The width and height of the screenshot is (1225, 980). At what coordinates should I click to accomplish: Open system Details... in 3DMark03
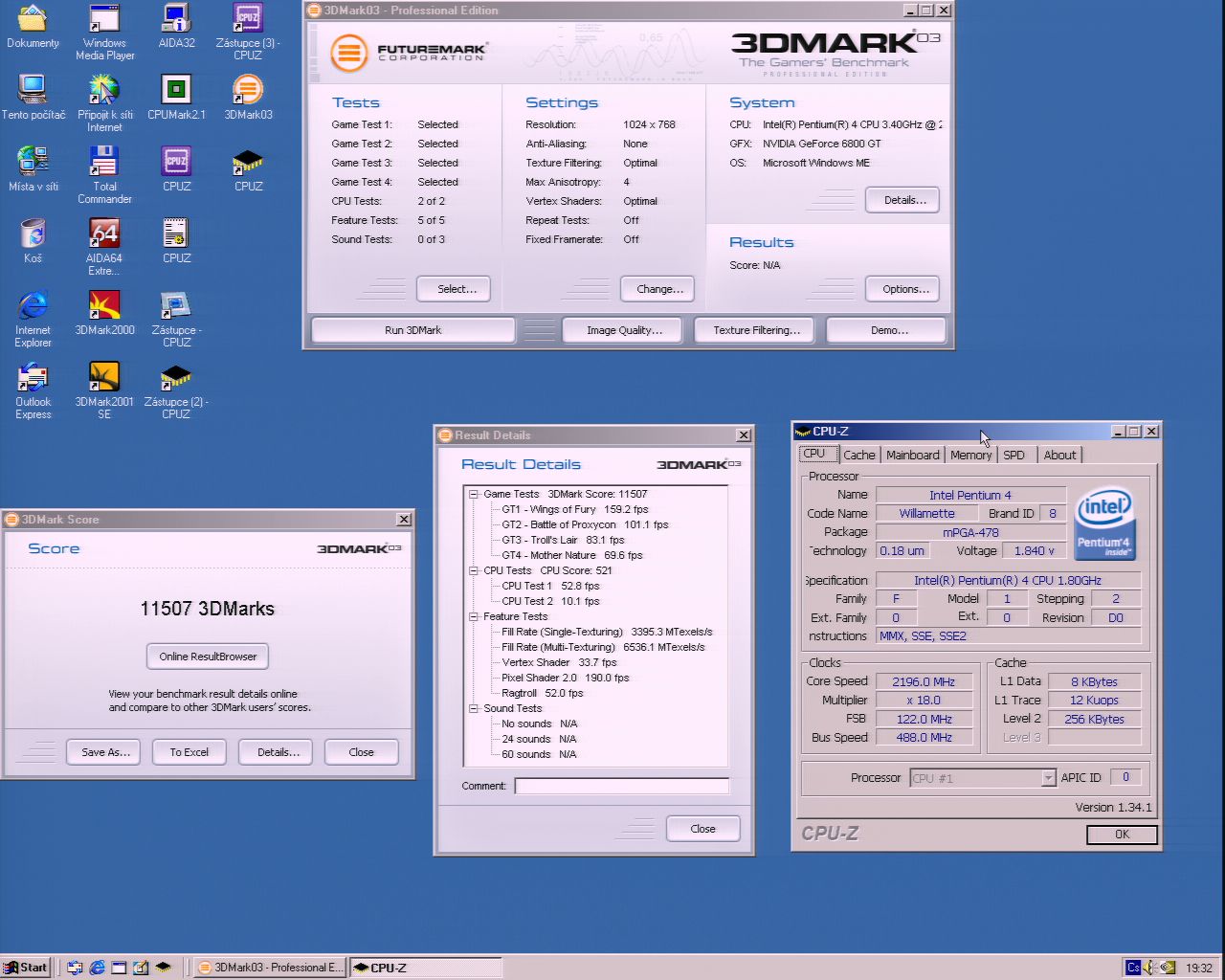click(904, 200)
